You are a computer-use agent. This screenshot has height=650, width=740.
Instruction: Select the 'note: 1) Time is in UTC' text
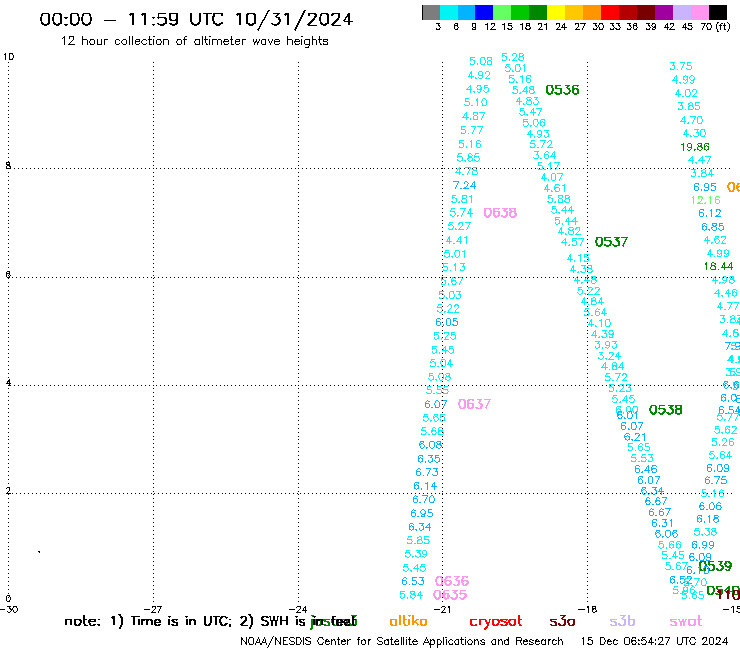[x=148, y=621]
